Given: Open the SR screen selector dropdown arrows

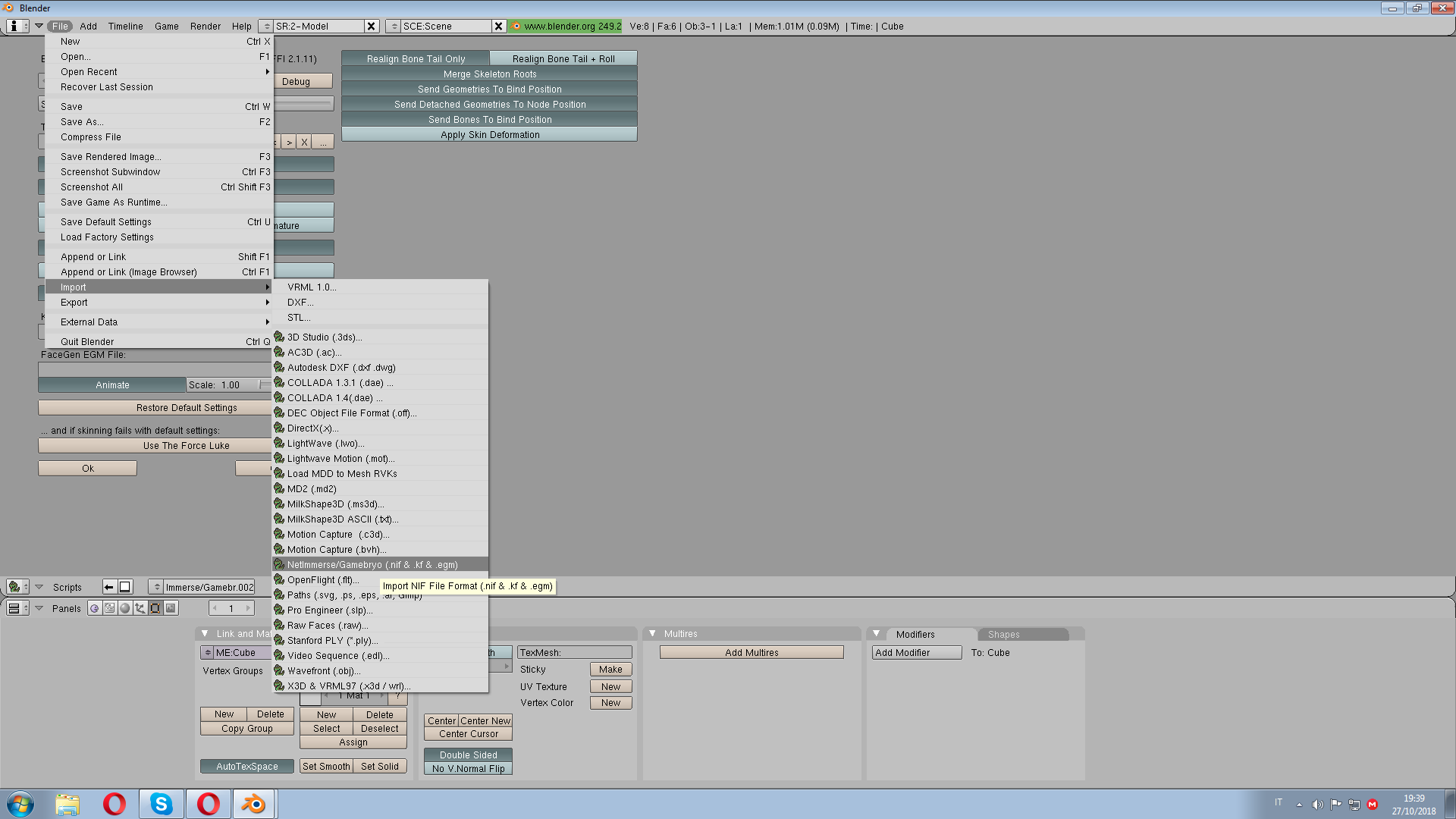Looking at the screenshot, I should 266,26.
